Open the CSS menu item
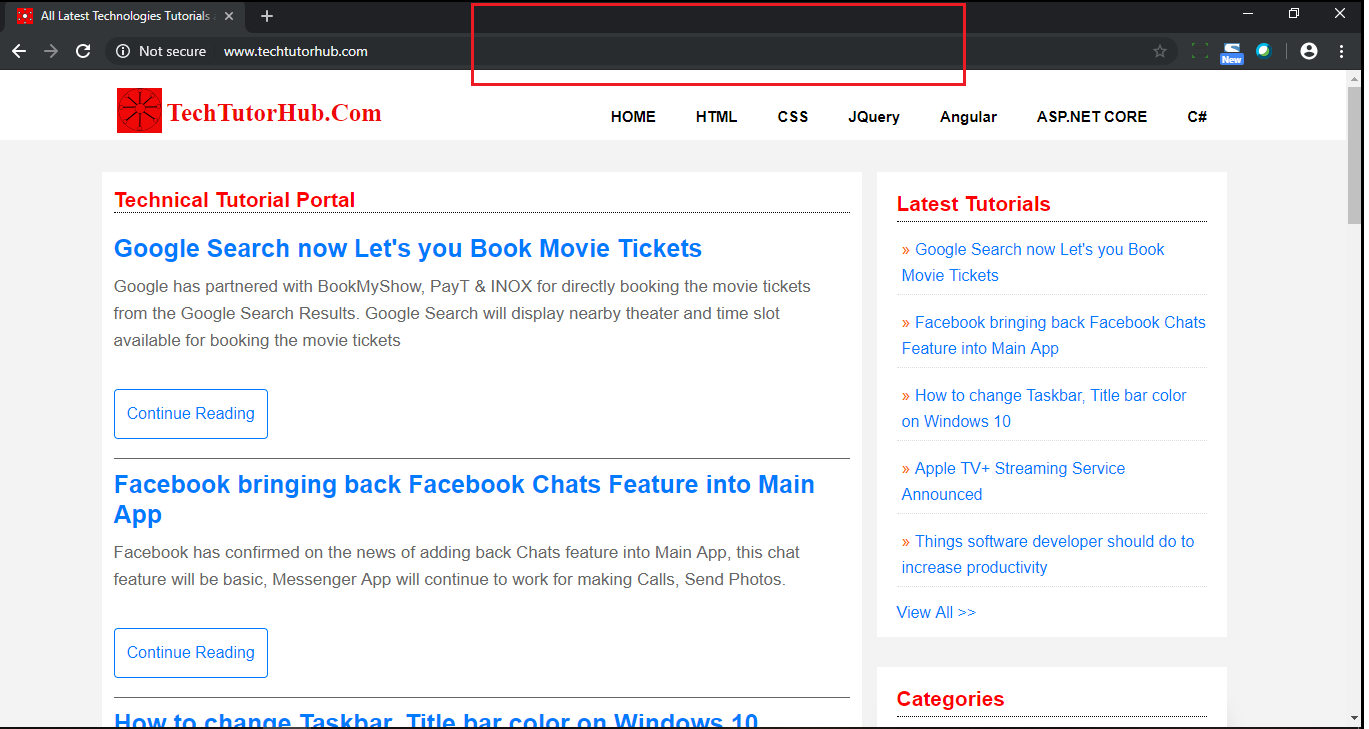Image resolution: width=1369 pixels, height=729 pixels. coord(793,117)
